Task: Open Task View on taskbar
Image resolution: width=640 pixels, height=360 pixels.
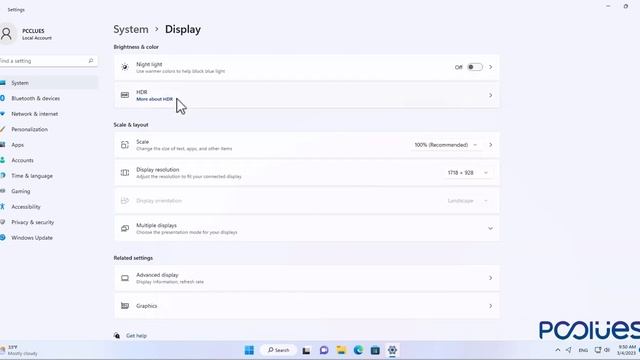Action: point(306,350)
